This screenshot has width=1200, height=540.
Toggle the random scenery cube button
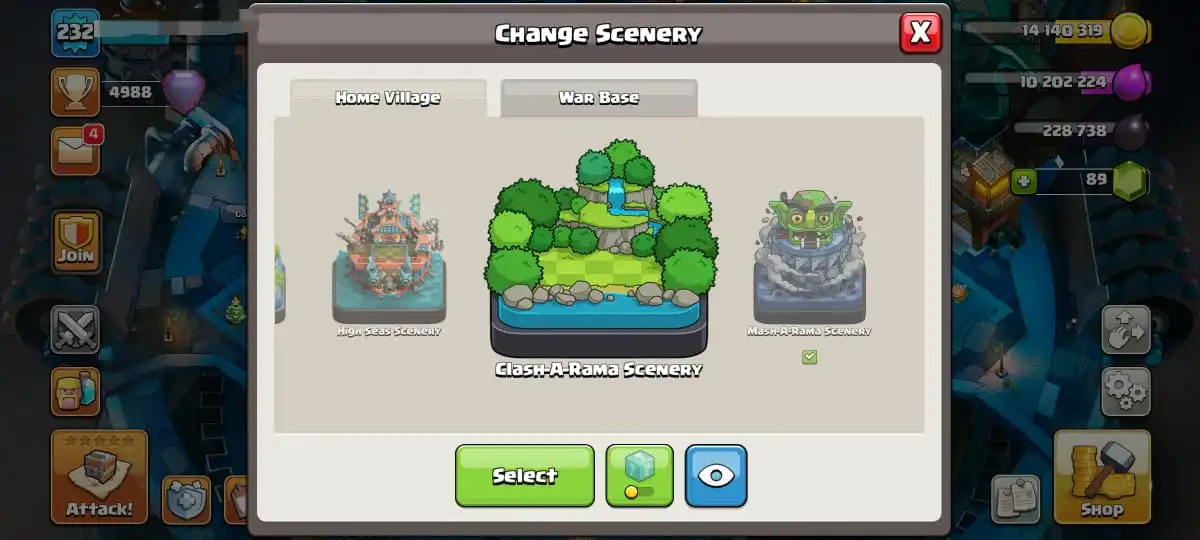click(x=640, y=476)
